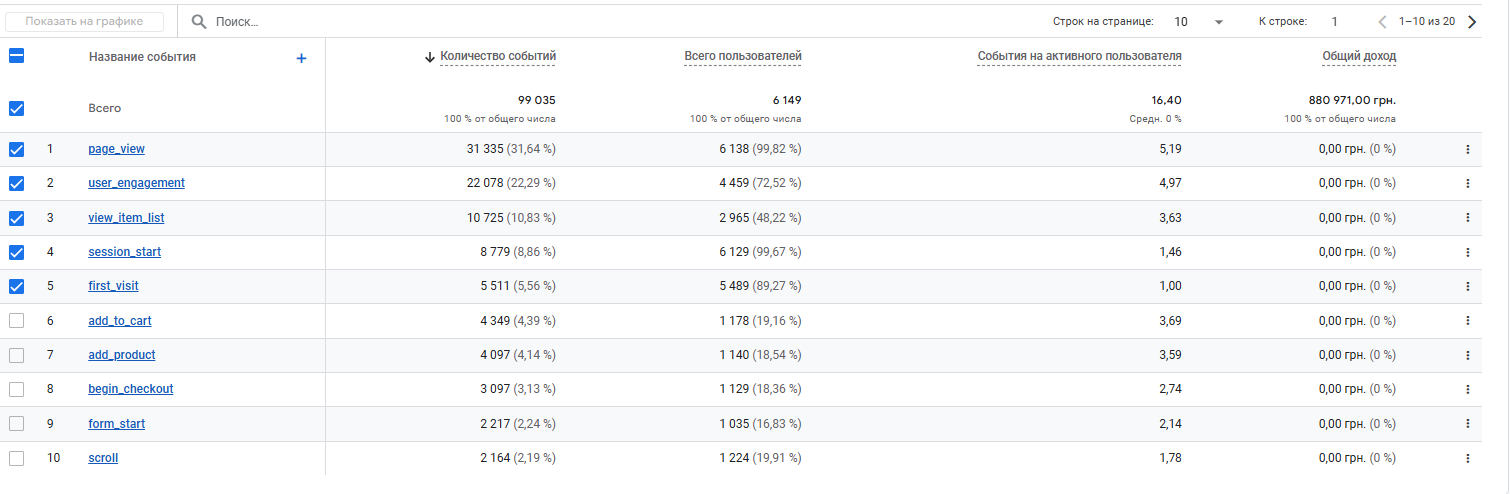Open three-dot menu for add_to_cart row
Viewport: 1510px width, 494px height.
pos(1468,321)
